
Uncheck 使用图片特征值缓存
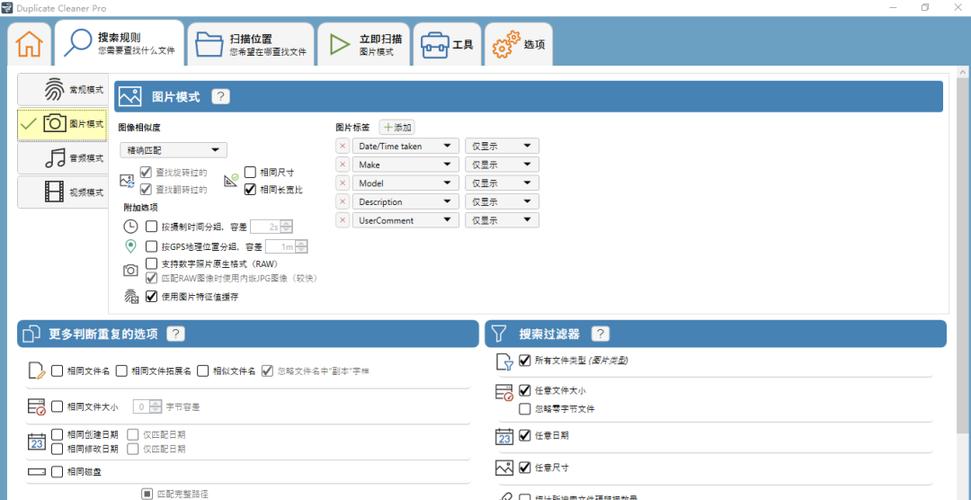point(151,296)
